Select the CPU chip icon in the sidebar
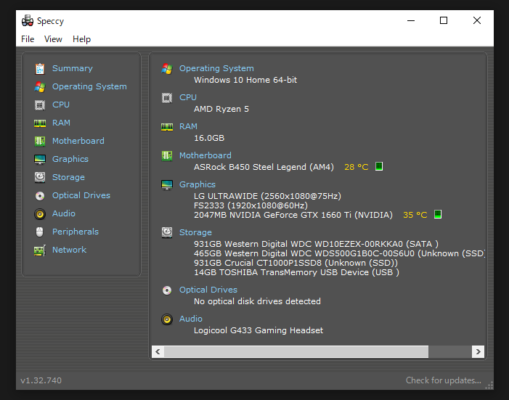Screen dimensions: 509x400 click(x=40, y=105)
